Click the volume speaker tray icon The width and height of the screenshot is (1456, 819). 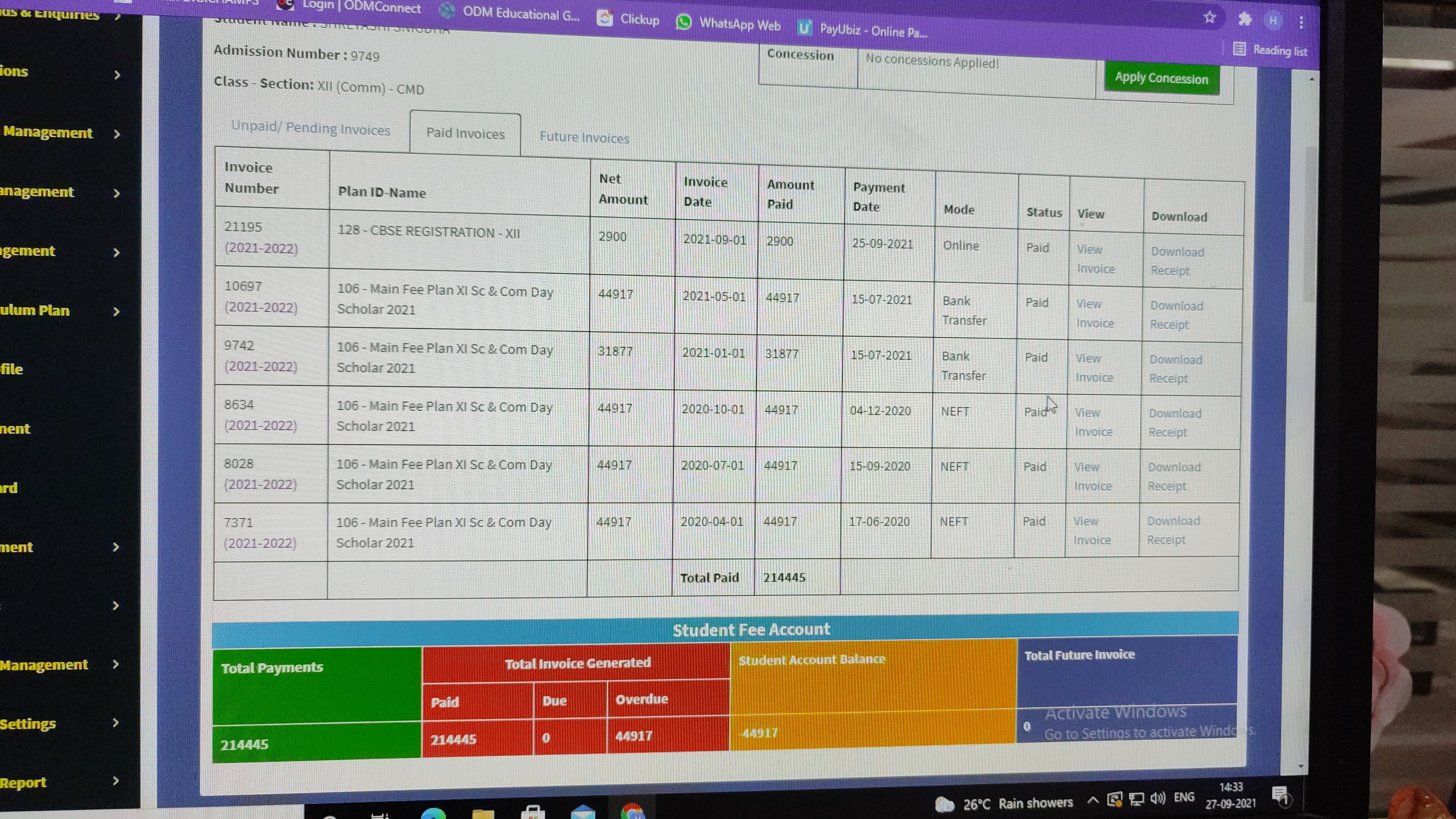coord(1157,797)
